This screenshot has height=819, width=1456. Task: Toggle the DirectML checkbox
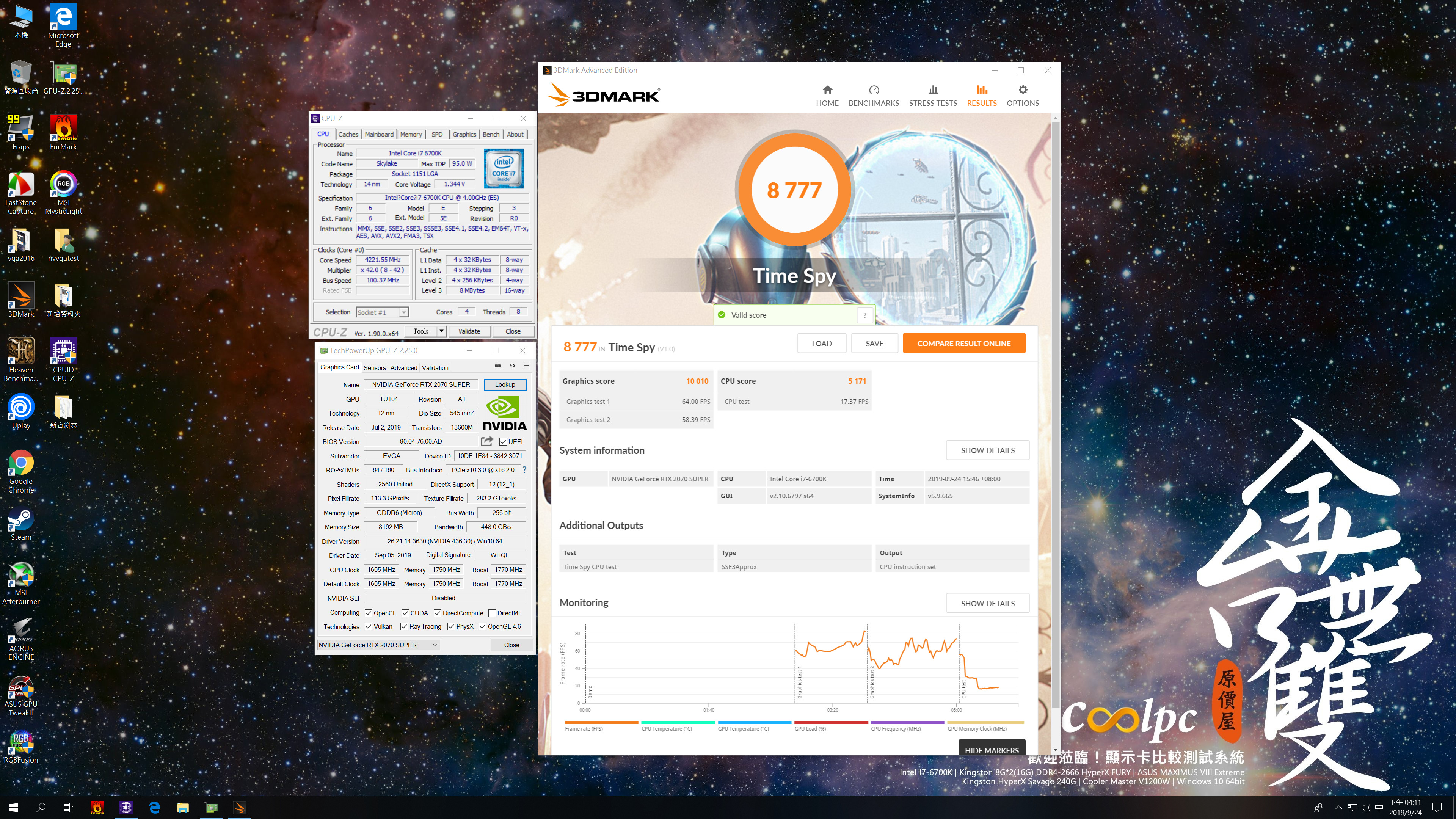tap(492, 613)
